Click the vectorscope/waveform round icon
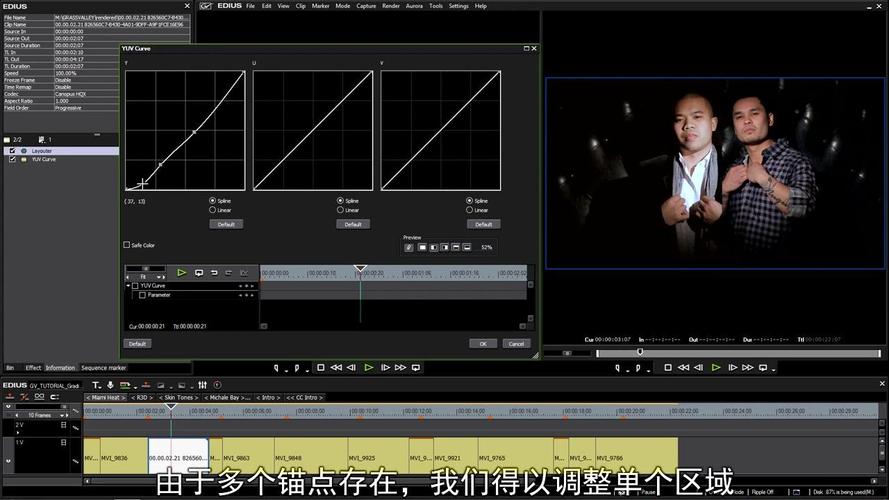Viewport: 889px width, 500px height. [217, 385]
